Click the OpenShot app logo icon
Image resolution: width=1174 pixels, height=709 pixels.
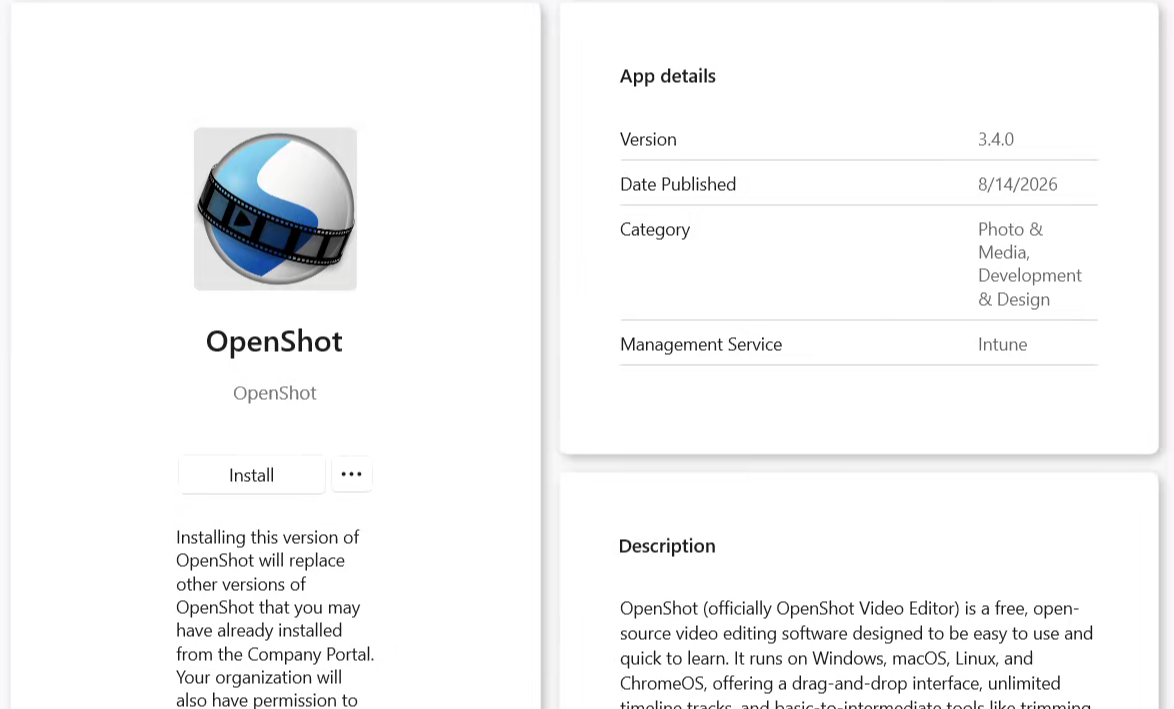pyautogui.click(x=276, y=209)
